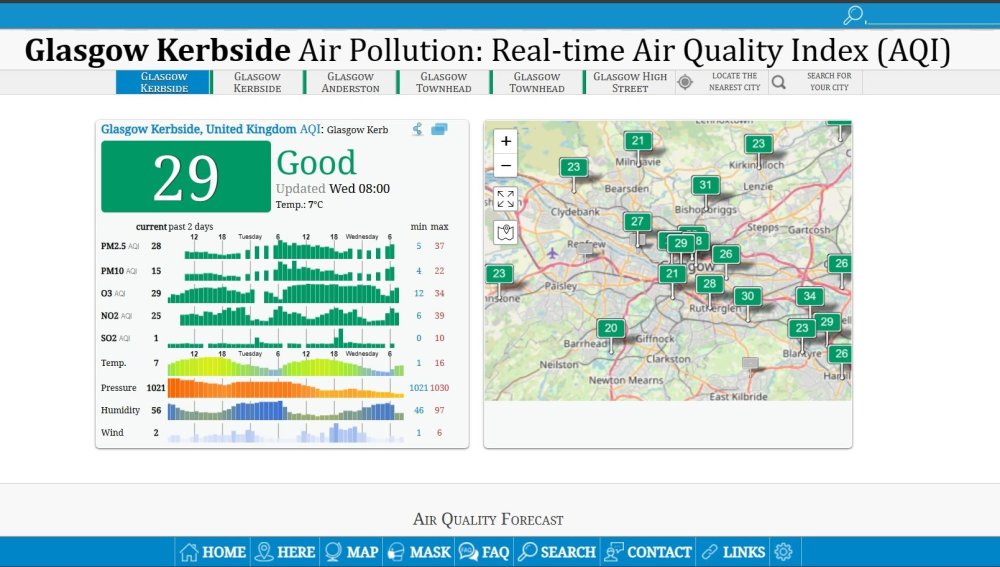
Task: Click the 34 marker on the map
Action: pyautogui.click(x=809, y=296)
